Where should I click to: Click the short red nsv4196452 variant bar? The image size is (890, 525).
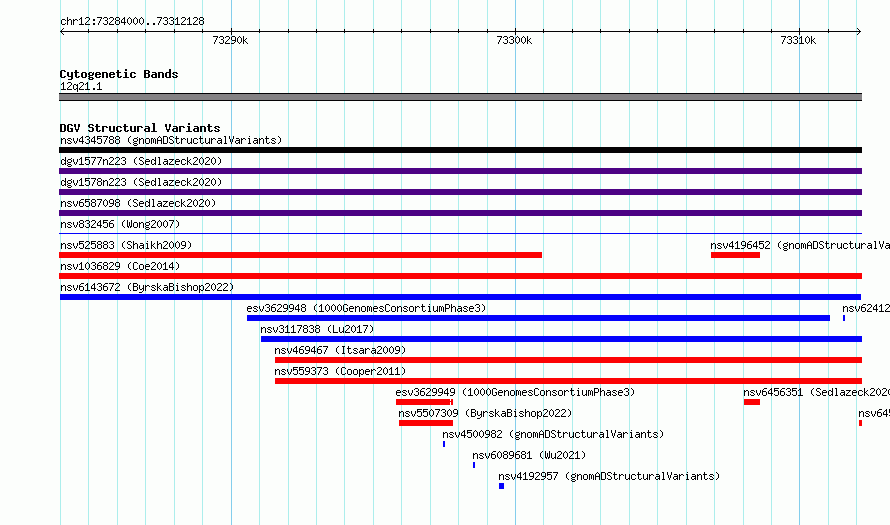(735, 255)
